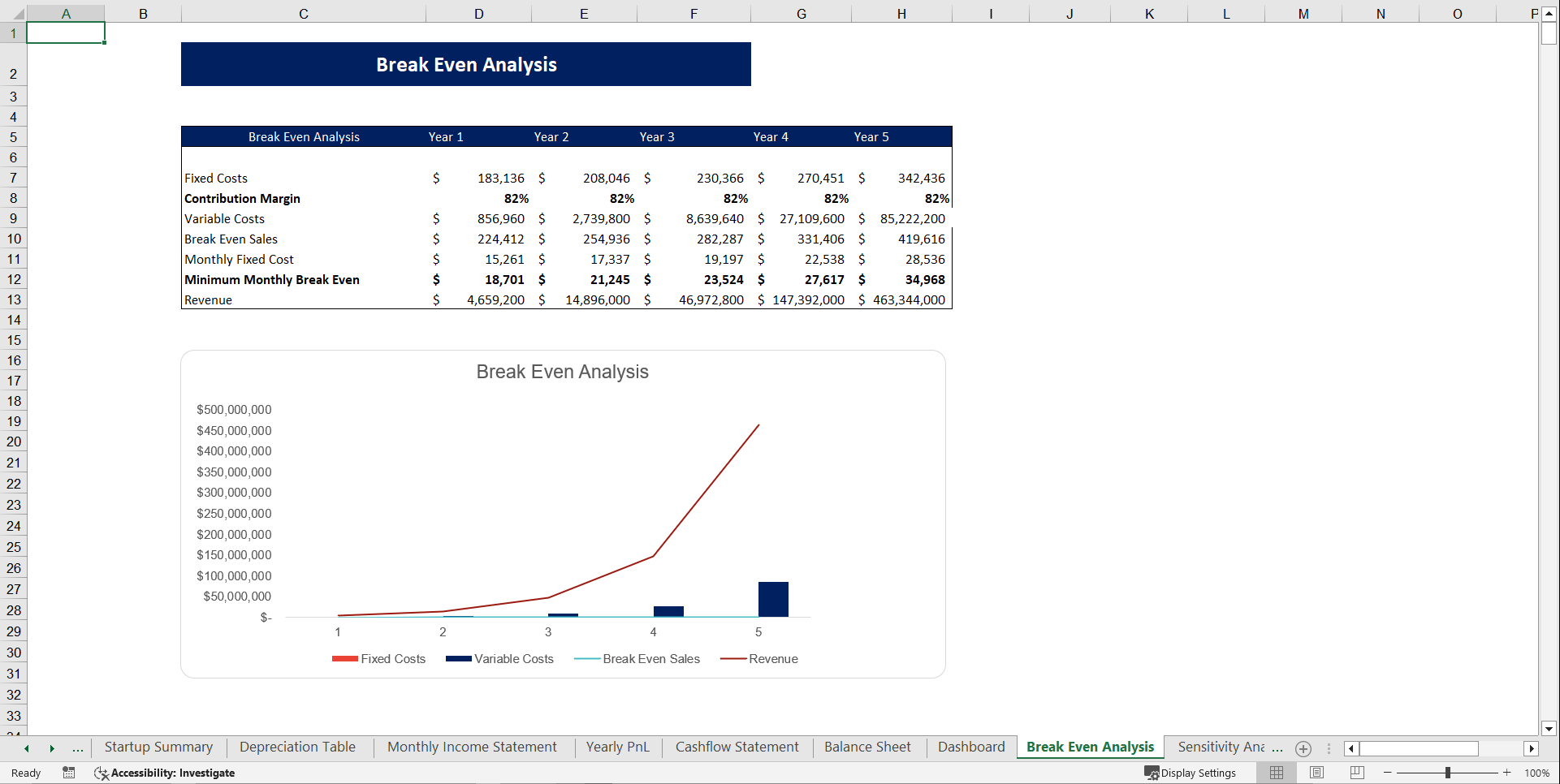The width and height of the screenshot is (1560, 784).
Task: Click horizontal scrollbar right arrow
Action: (x=1532, y=748)
